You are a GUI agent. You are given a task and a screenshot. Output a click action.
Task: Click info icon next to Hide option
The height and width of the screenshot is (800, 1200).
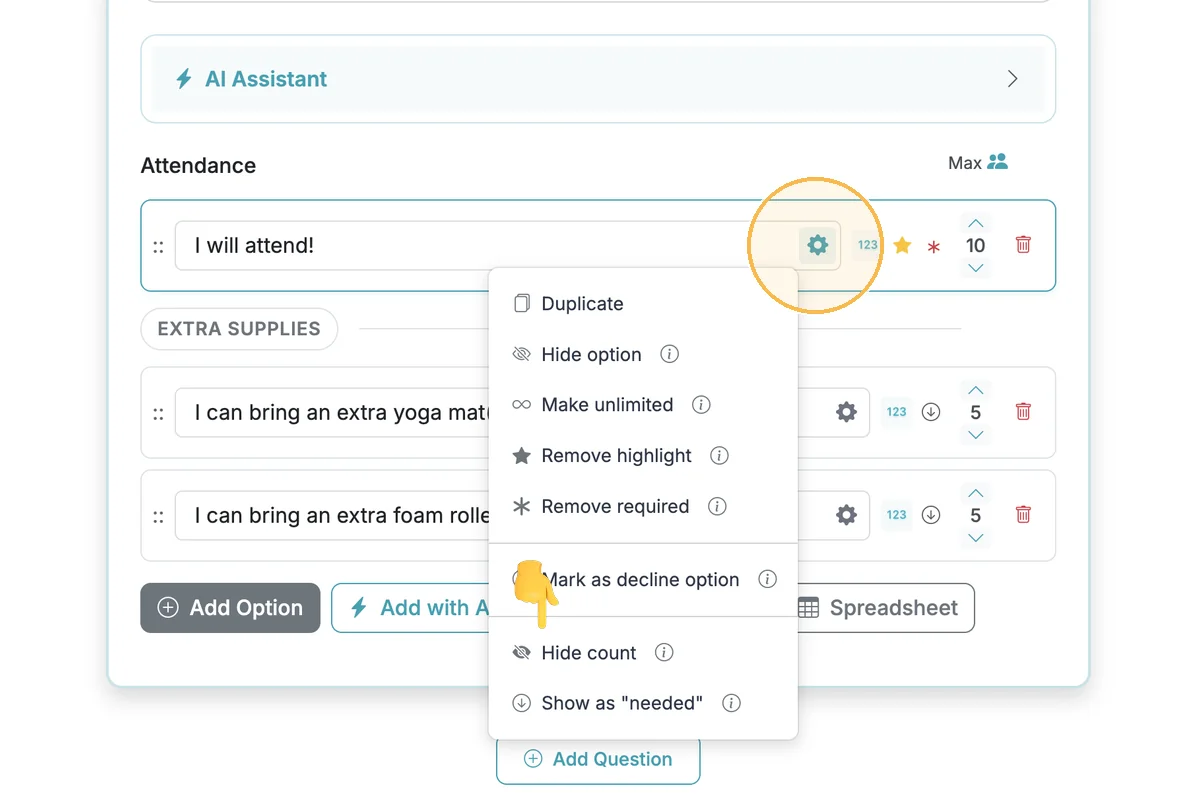tap(670, 354)
